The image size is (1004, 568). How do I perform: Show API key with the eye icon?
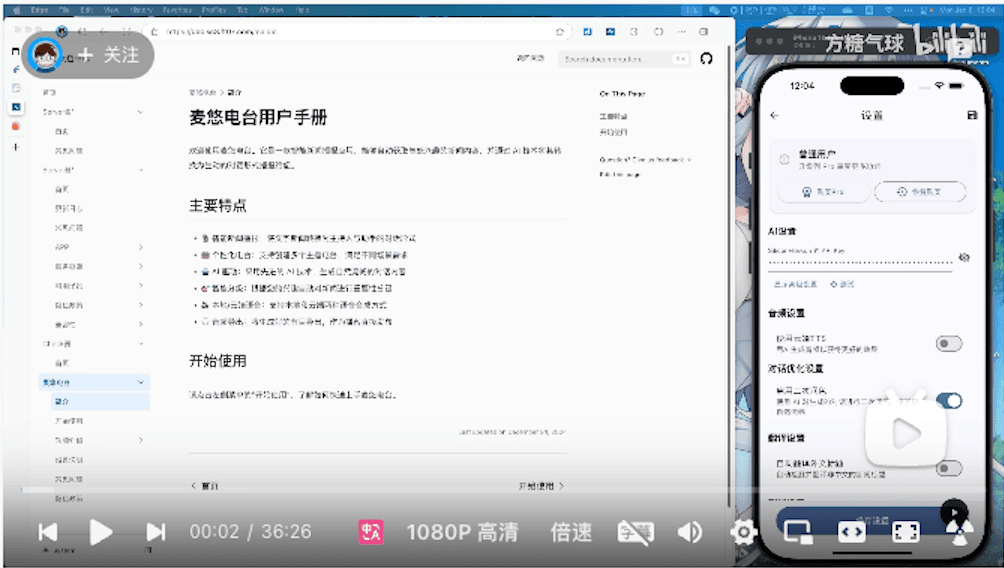pyautogui.click(x=964, y=257)
